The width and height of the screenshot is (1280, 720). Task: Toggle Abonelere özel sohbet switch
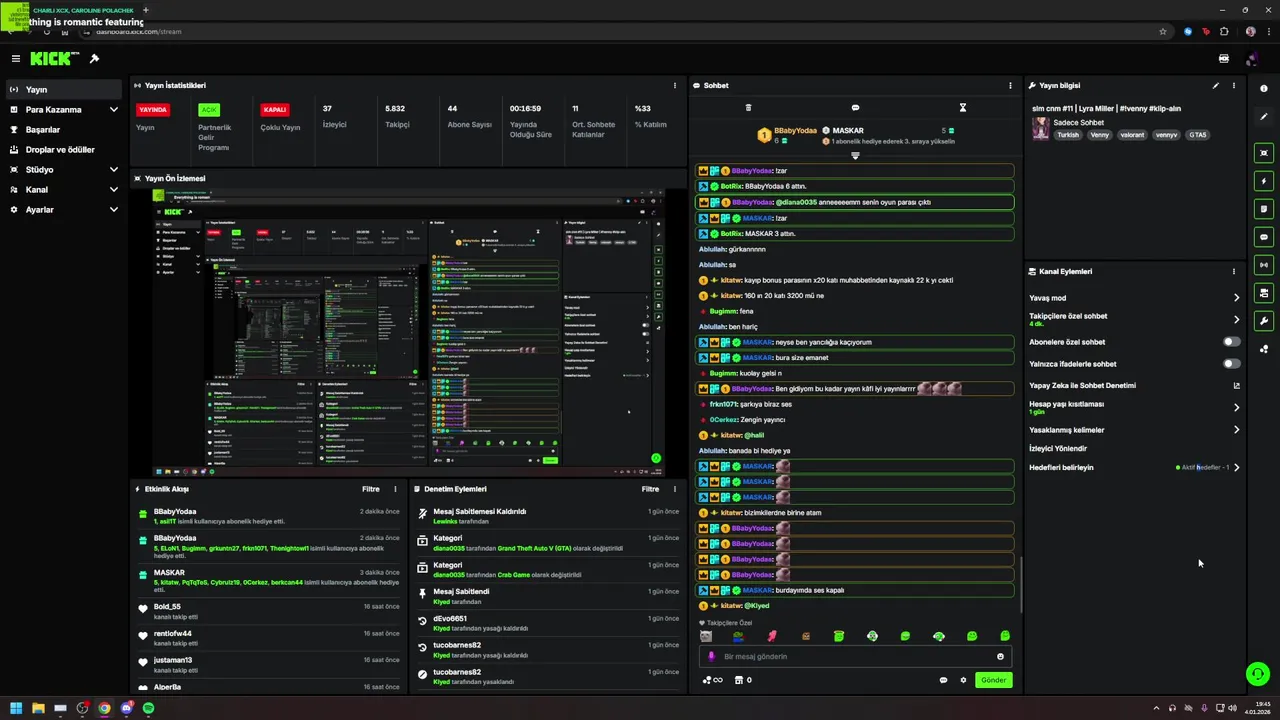1232,342
